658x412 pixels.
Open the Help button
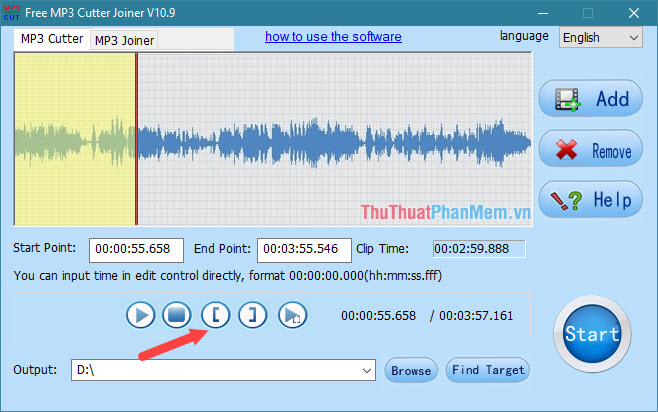(590, 199)
